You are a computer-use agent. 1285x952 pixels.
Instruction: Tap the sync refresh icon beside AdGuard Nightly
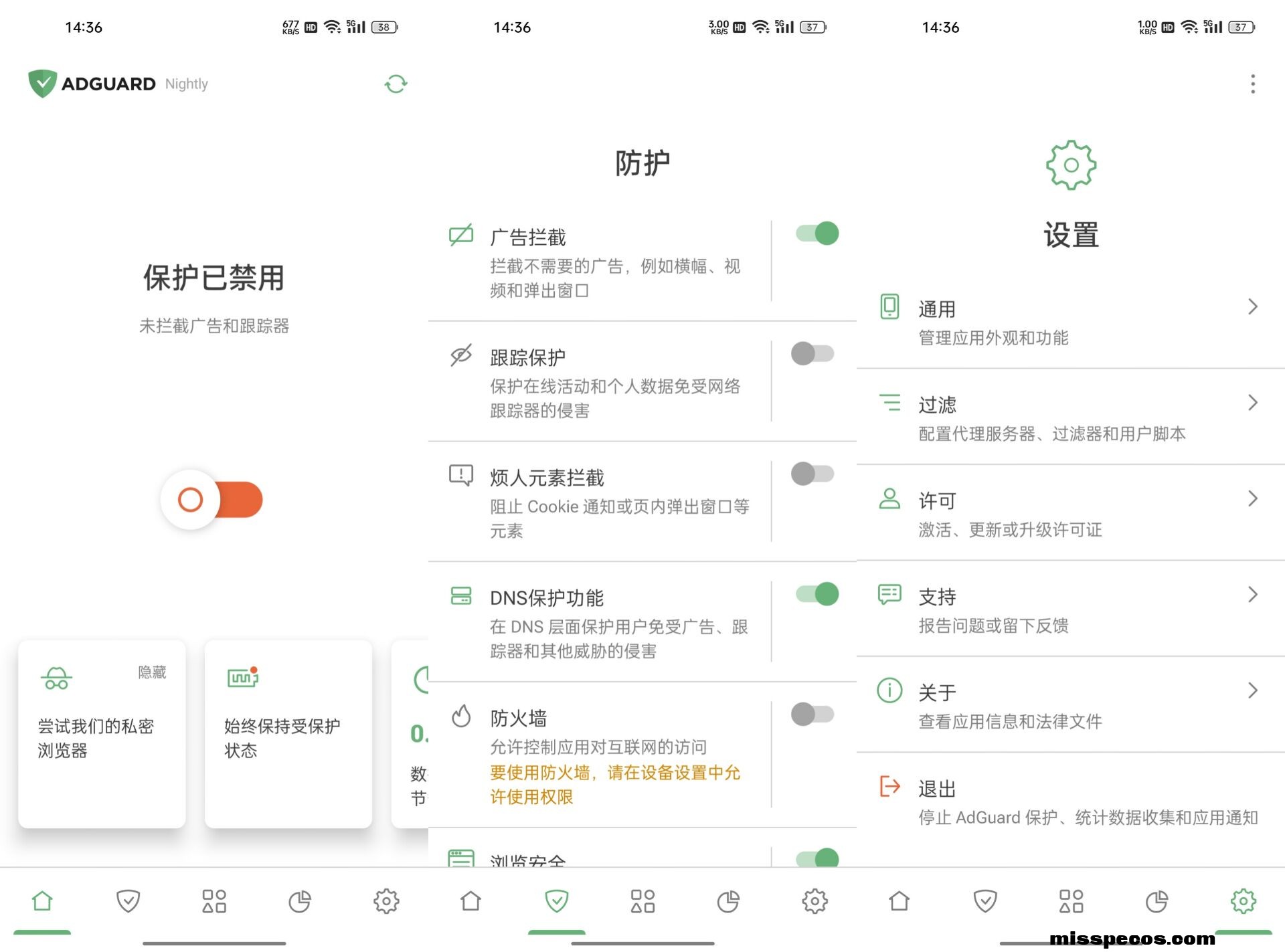[396, 84]
